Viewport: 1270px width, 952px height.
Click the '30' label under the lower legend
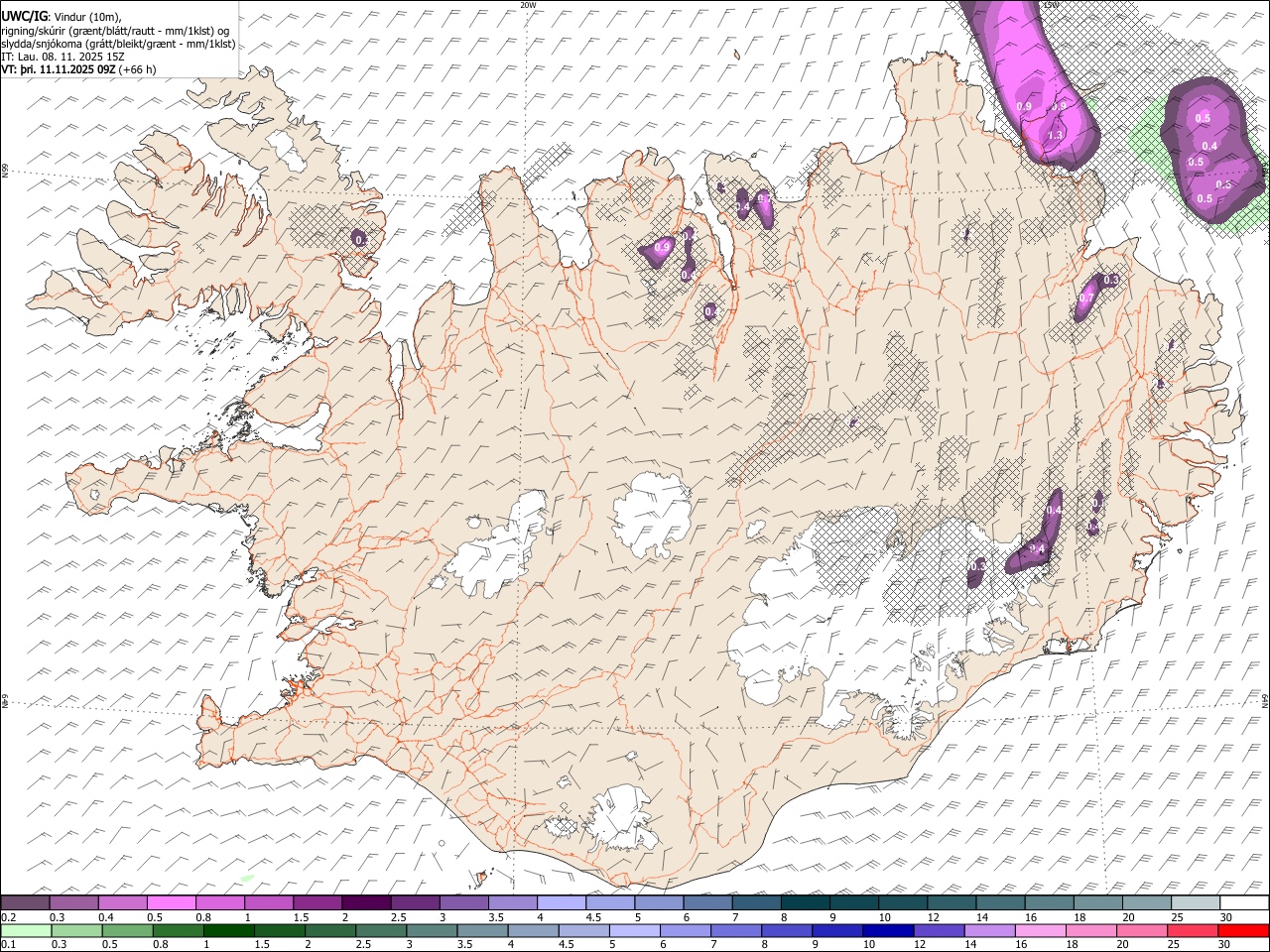click(x=1225, y=945)
